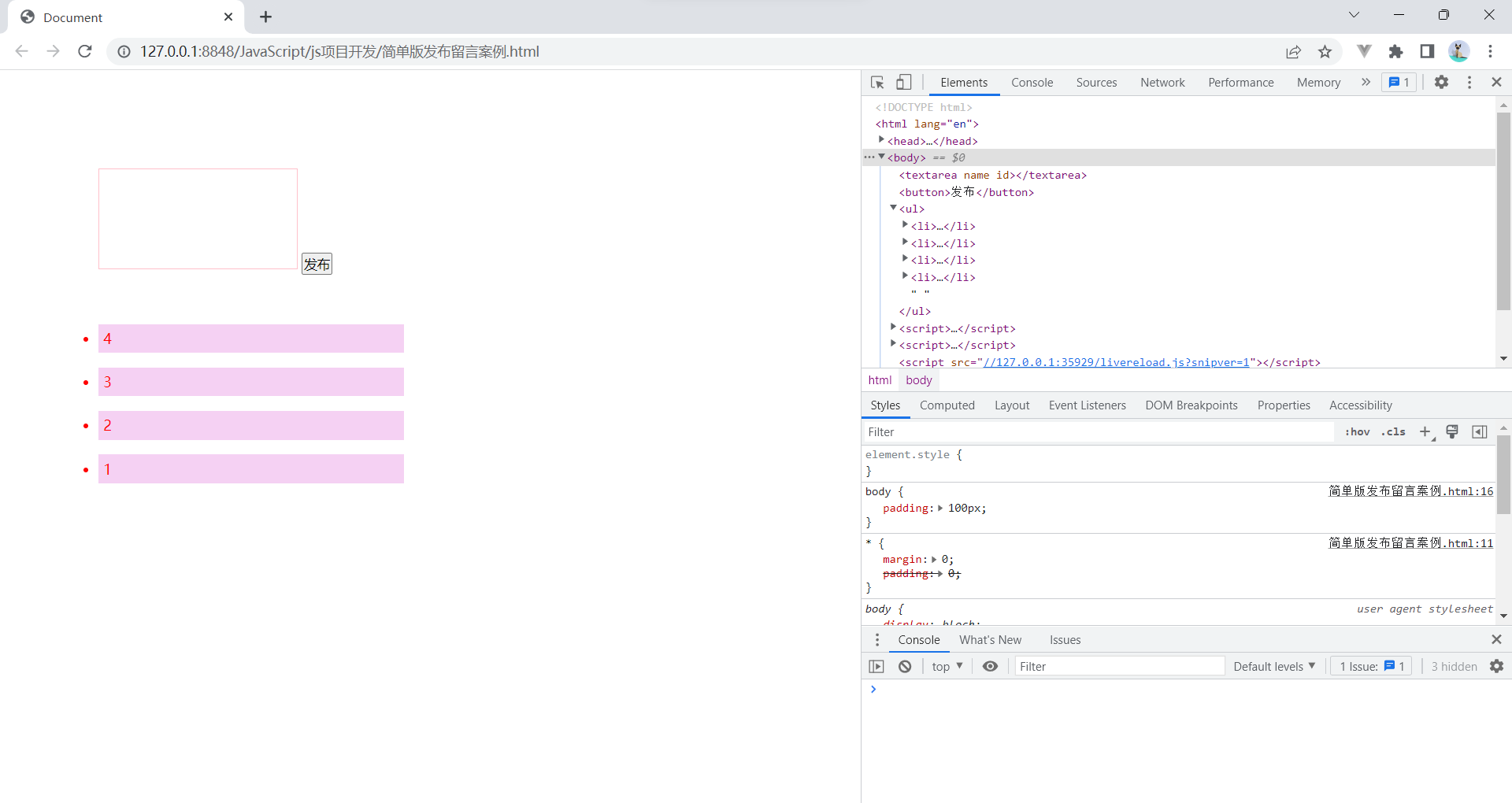
Task: Share this page icon
Action: coord(1293,52)
